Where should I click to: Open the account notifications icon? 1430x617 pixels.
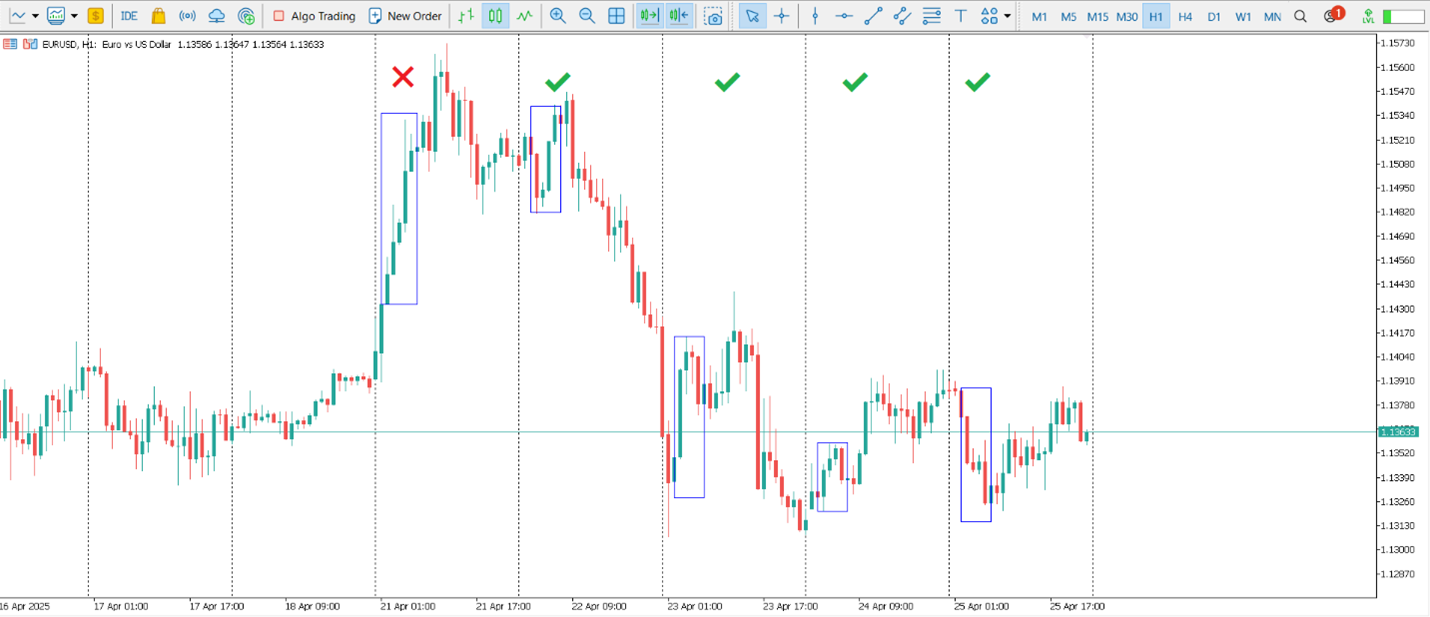click(x=1331, y=16)
